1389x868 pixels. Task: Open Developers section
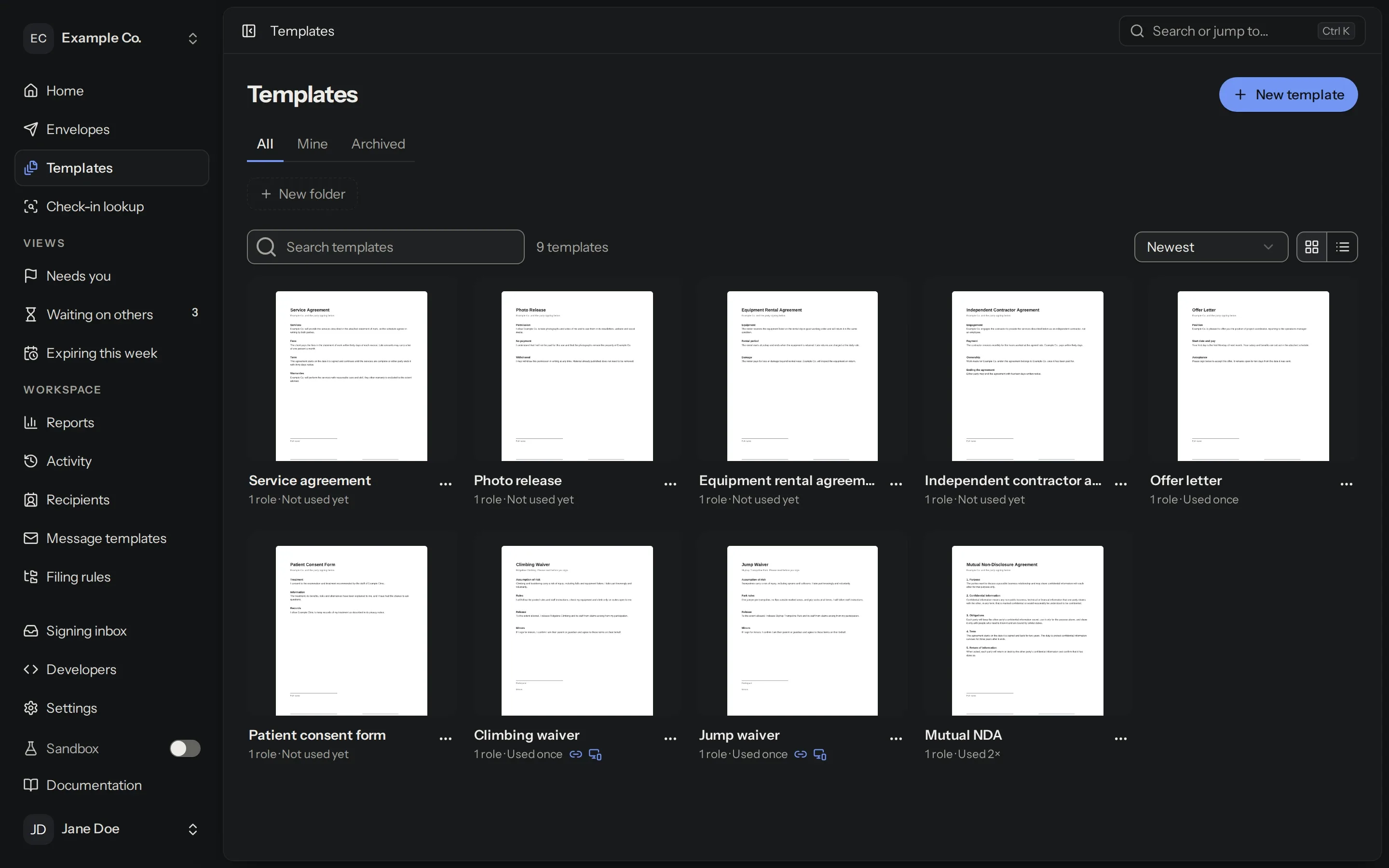click(112, 669)
